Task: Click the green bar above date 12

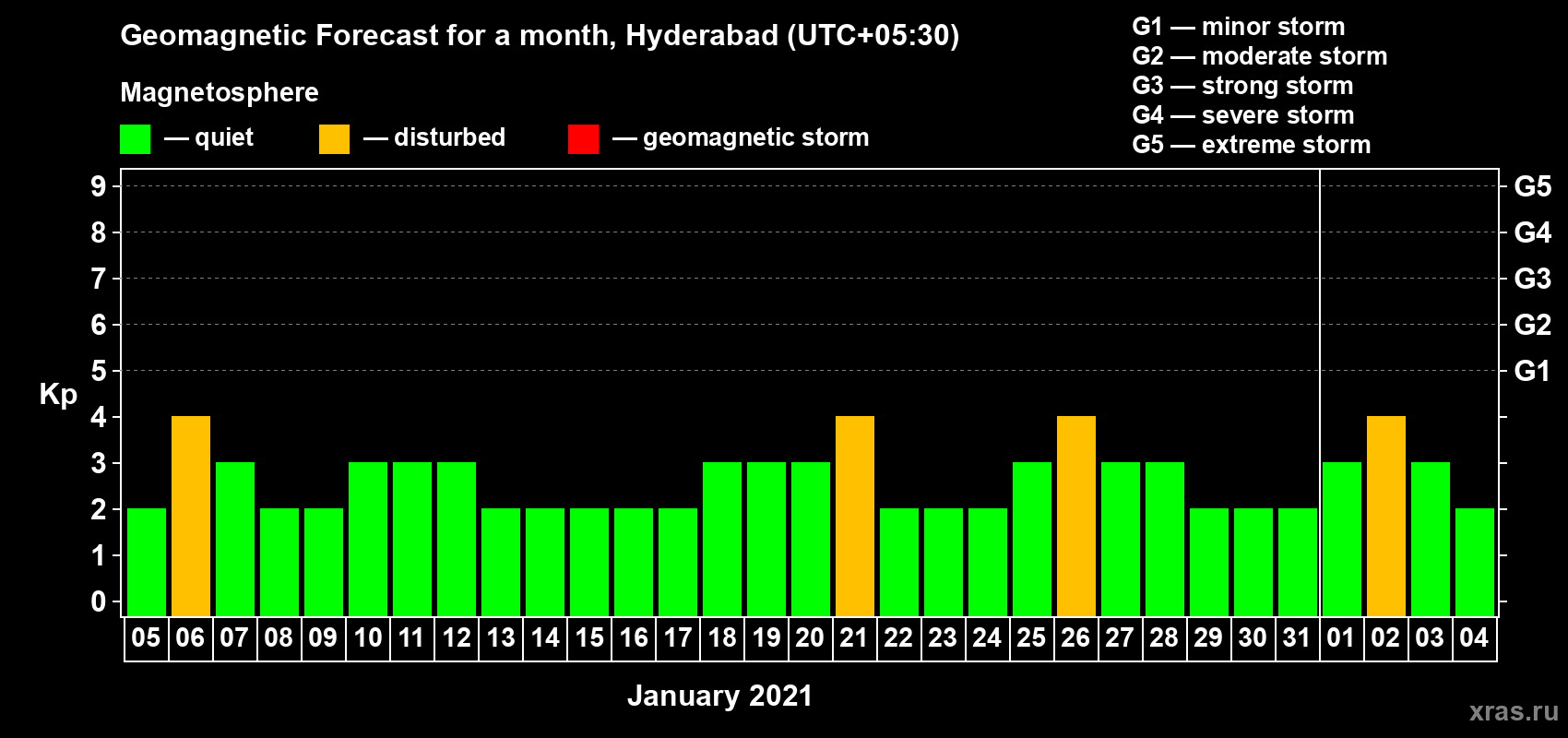Action: 457,539
